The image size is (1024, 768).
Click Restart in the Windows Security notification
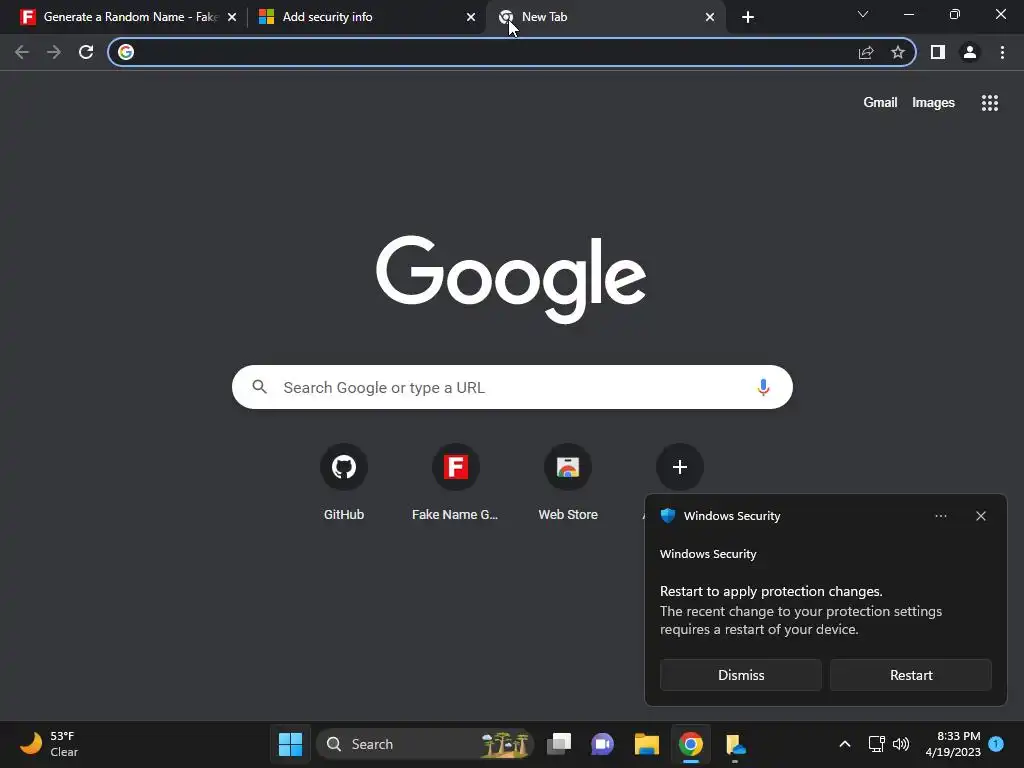point(910,675)
